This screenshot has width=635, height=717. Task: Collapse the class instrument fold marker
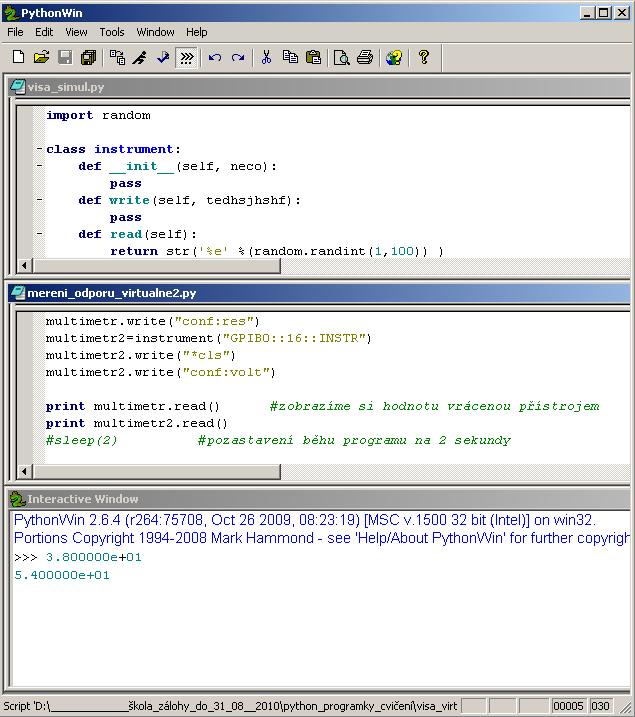tap(39, 149)
